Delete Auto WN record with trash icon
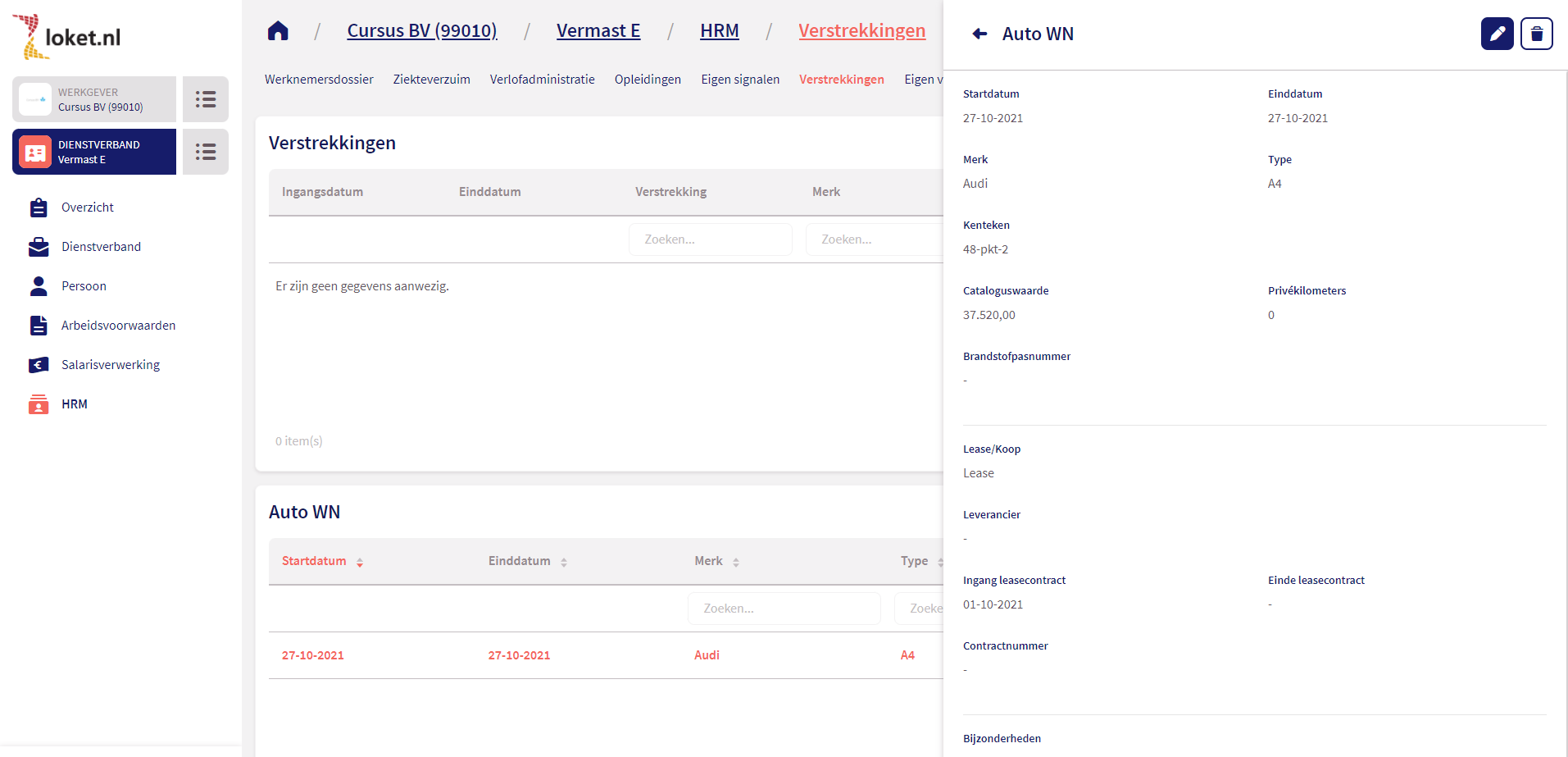 click(x=1536, y=34)
